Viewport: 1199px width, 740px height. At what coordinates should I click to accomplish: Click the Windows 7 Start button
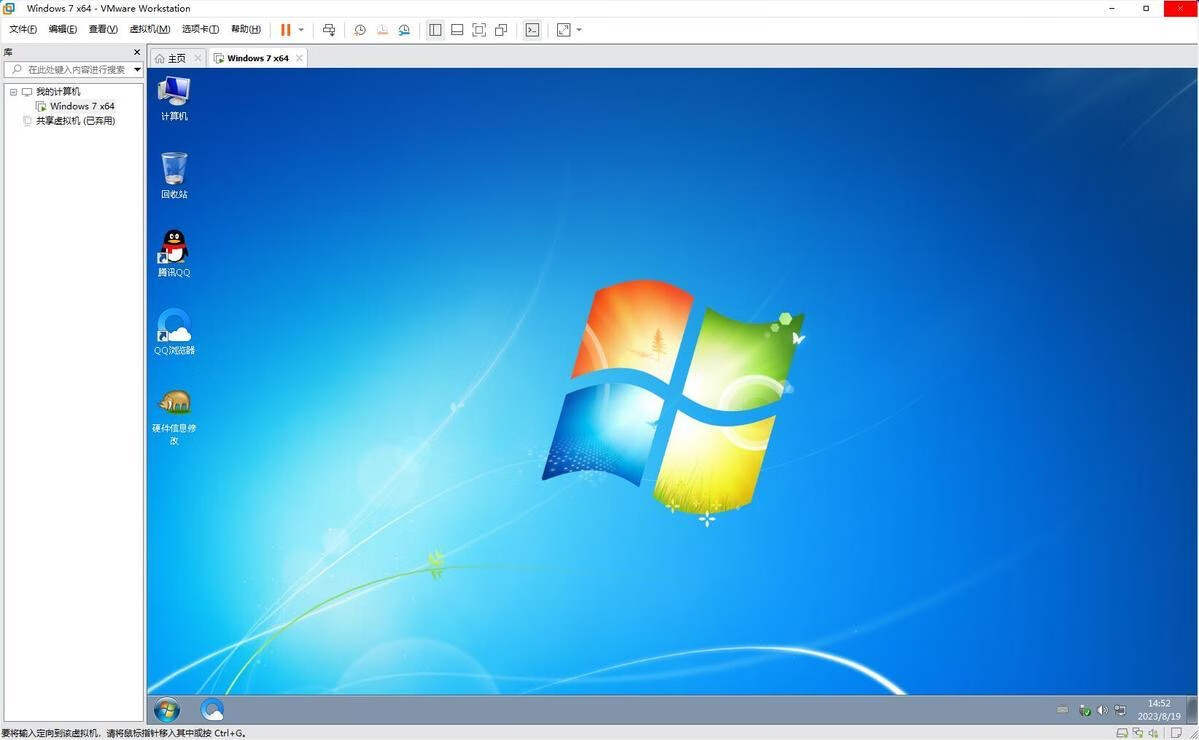pos(167,710)
